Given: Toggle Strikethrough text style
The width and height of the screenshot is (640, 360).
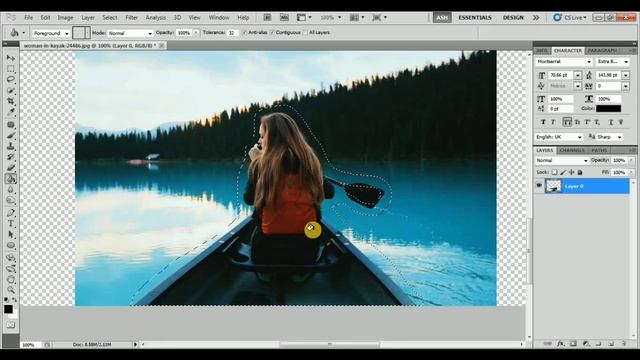Looking at the screenshot, I should click(620, 122).
